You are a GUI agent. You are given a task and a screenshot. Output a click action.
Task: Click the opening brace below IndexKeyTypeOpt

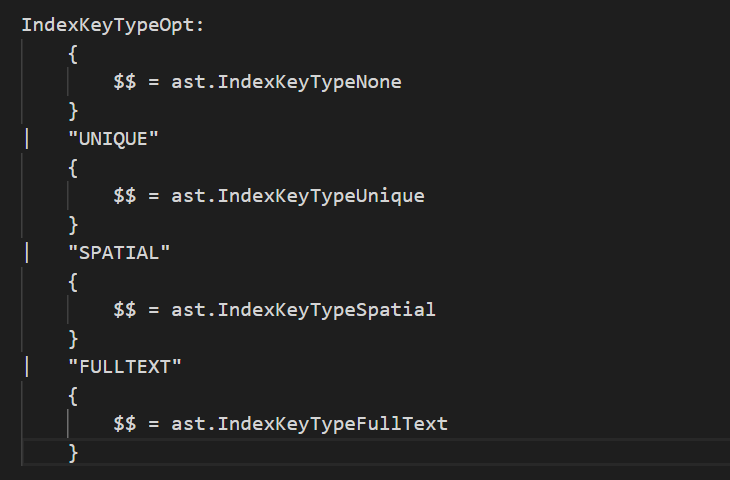(73, 54)
